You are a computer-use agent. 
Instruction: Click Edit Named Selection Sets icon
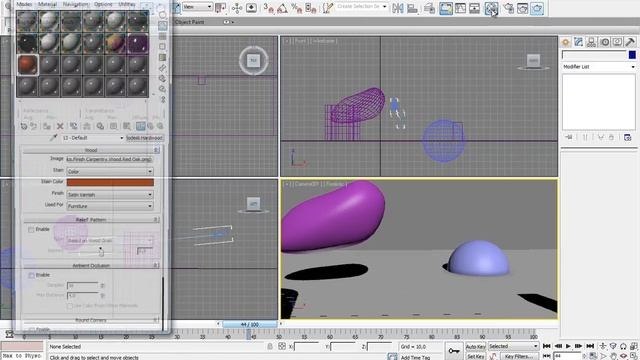click(x=328, y=8)
